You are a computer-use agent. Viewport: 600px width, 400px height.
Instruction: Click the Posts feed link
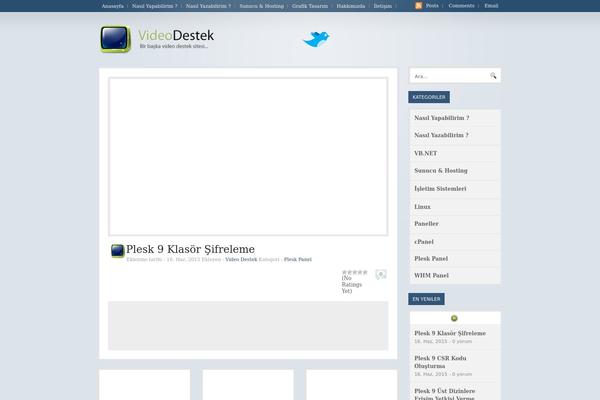(x=432, y=6)
